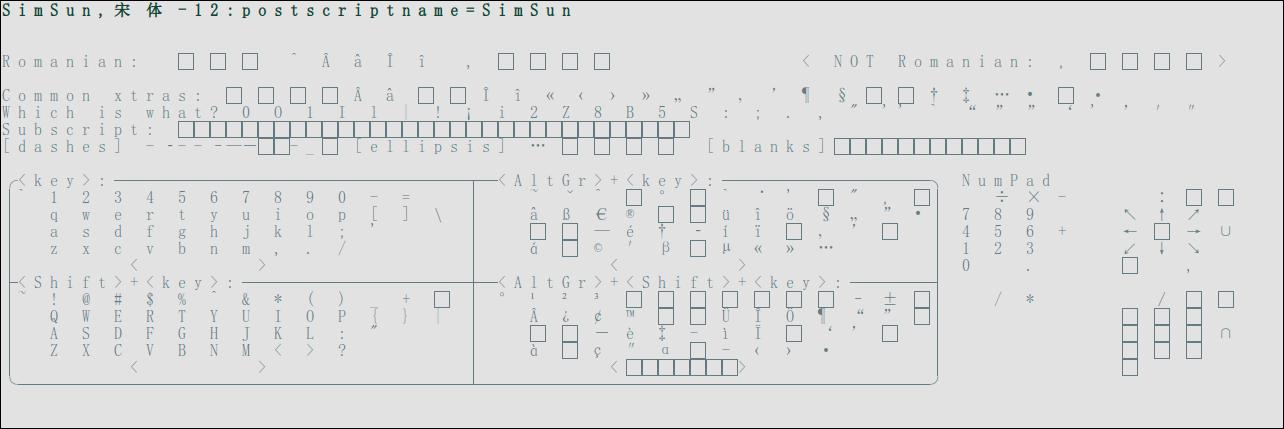The height and width of the screenshot is (429, 1284).
Task: Click the multiplication sign under NumPad
Action: pyautogui.click(x=1033, y=197)
